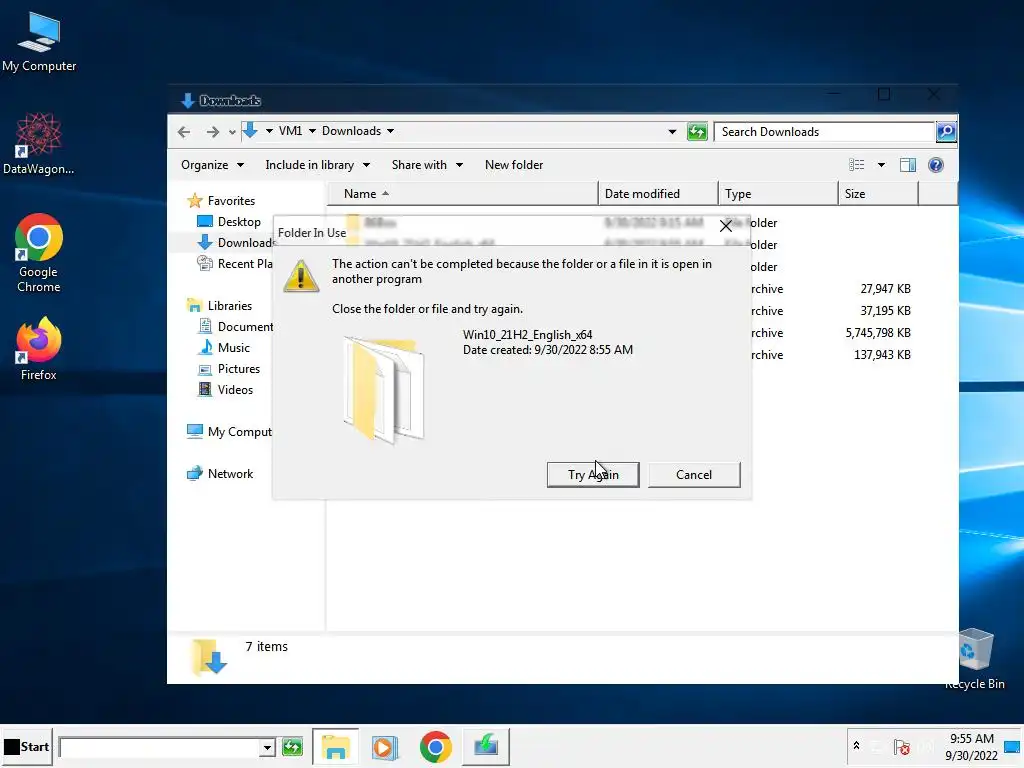Sort by Date modified column
Screen dimensions: 1024x768
(658, 194)
